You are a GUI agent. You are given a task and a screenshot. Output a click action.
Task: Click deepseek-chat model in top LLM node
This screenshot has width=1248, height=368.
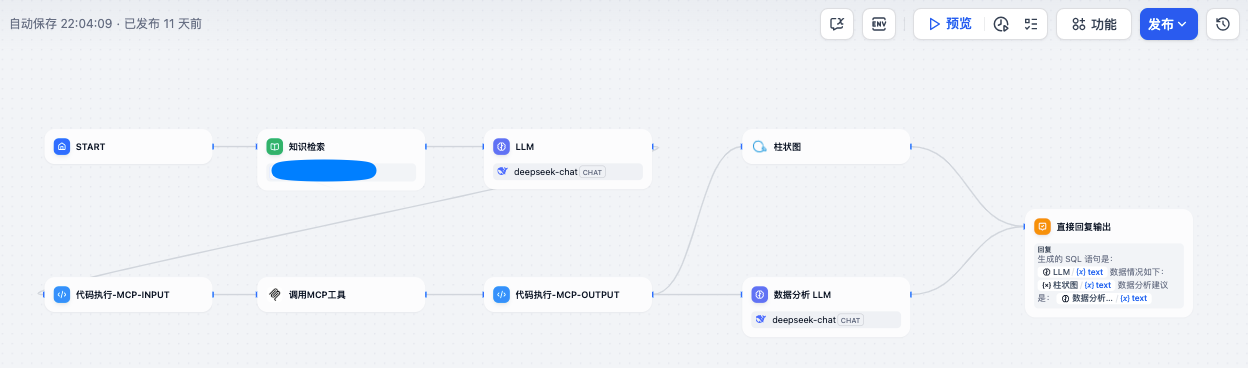pyautogui.click(x=545, y=172)
